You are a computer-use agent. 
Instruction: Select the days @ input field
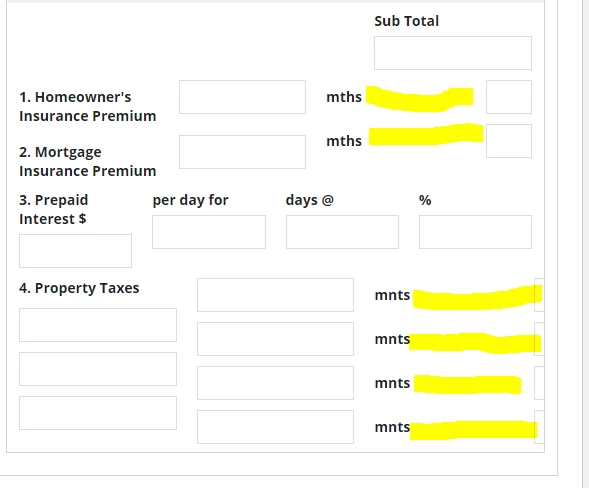[342, 232]
